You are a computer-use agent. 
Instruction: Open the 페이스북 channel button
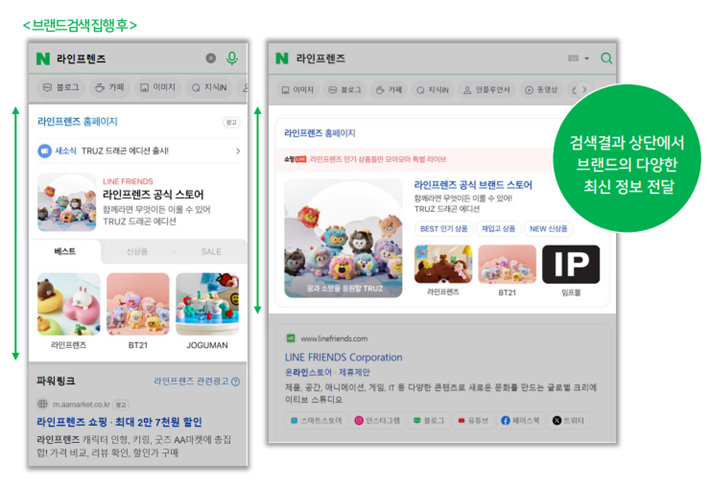(x=520, y=420)
